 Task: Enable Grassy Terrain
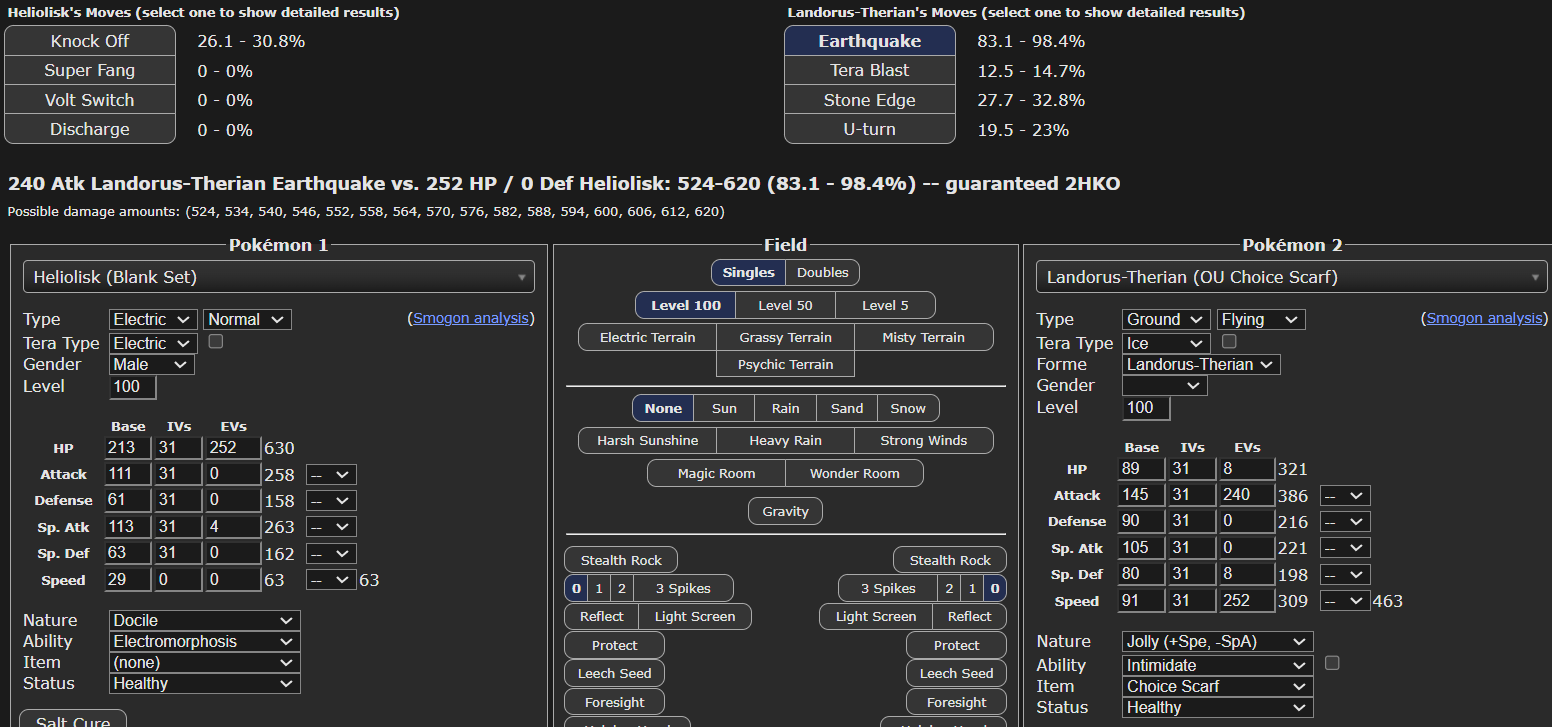[x=785, y=337]
